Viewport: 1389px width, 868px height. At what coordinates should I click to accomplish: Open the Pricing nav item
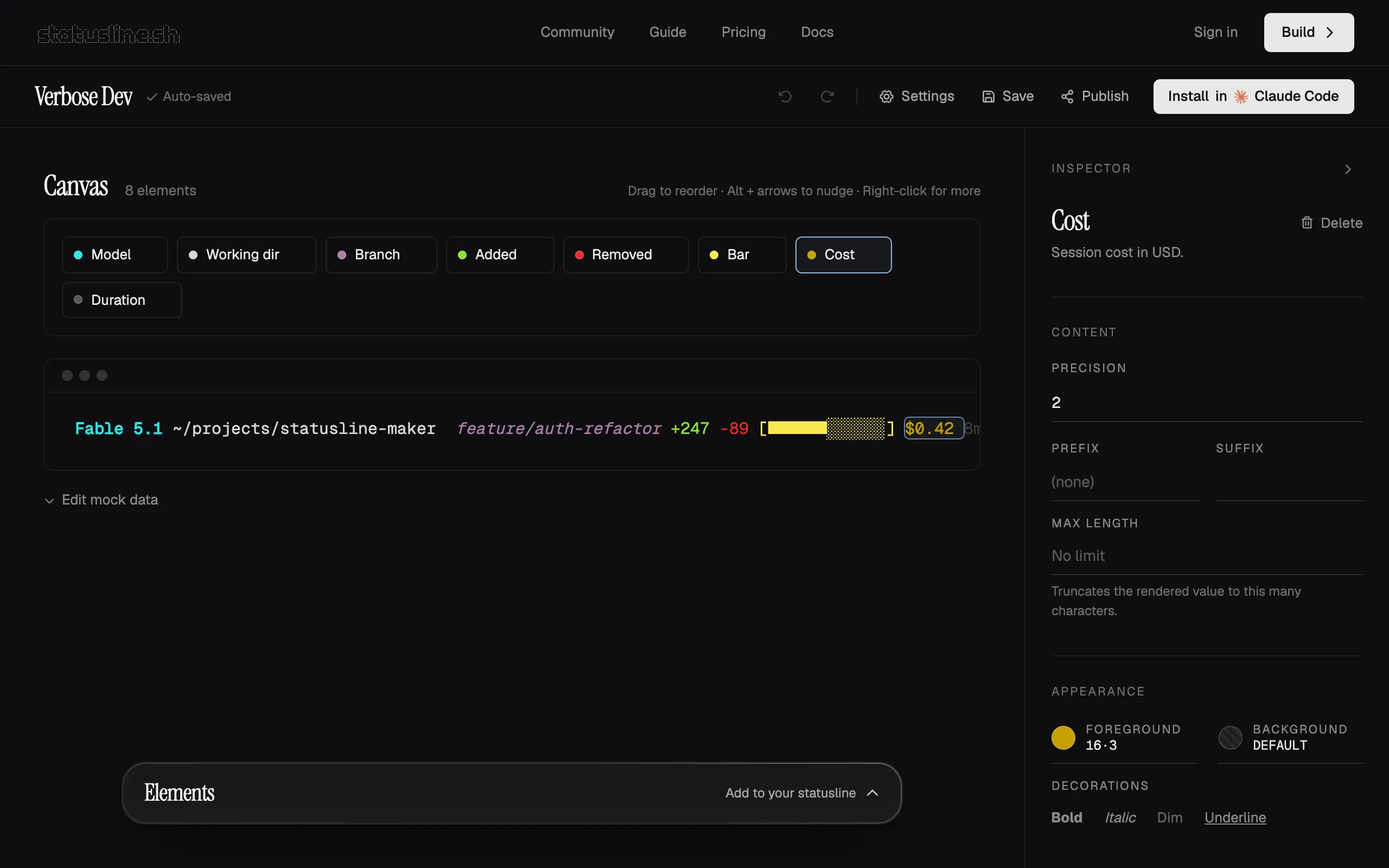coord(743,32)
